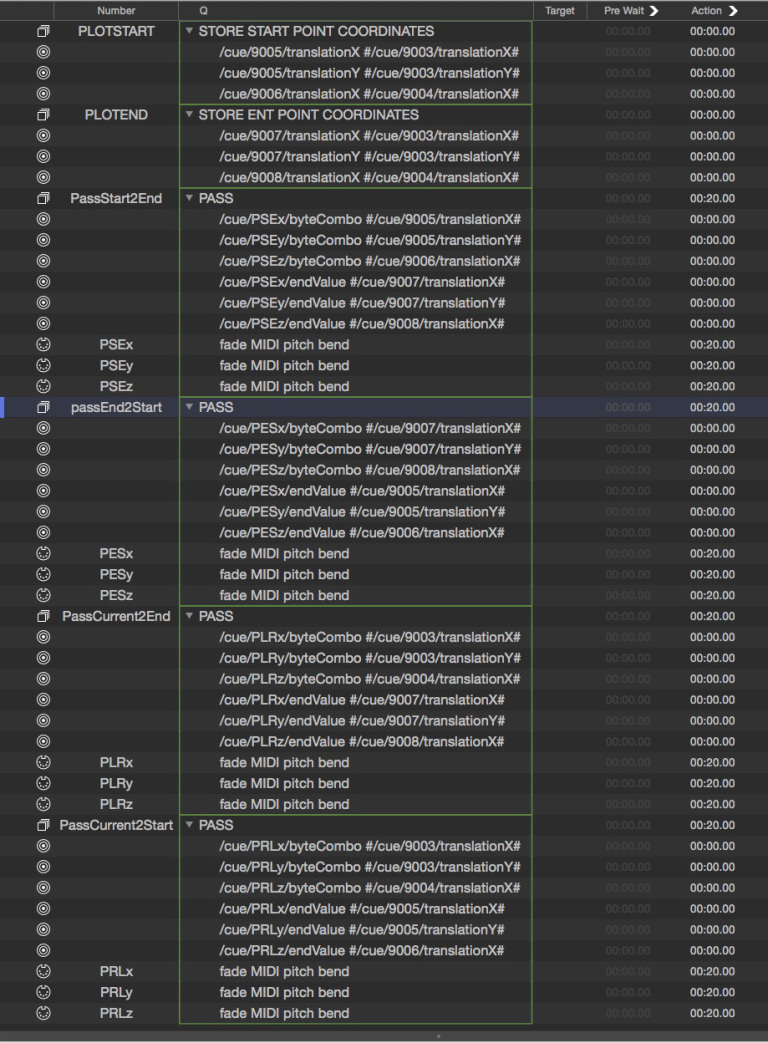The image size is (768, 1043).
Task: Select the cue number PRLy
Action: point(116,993)
